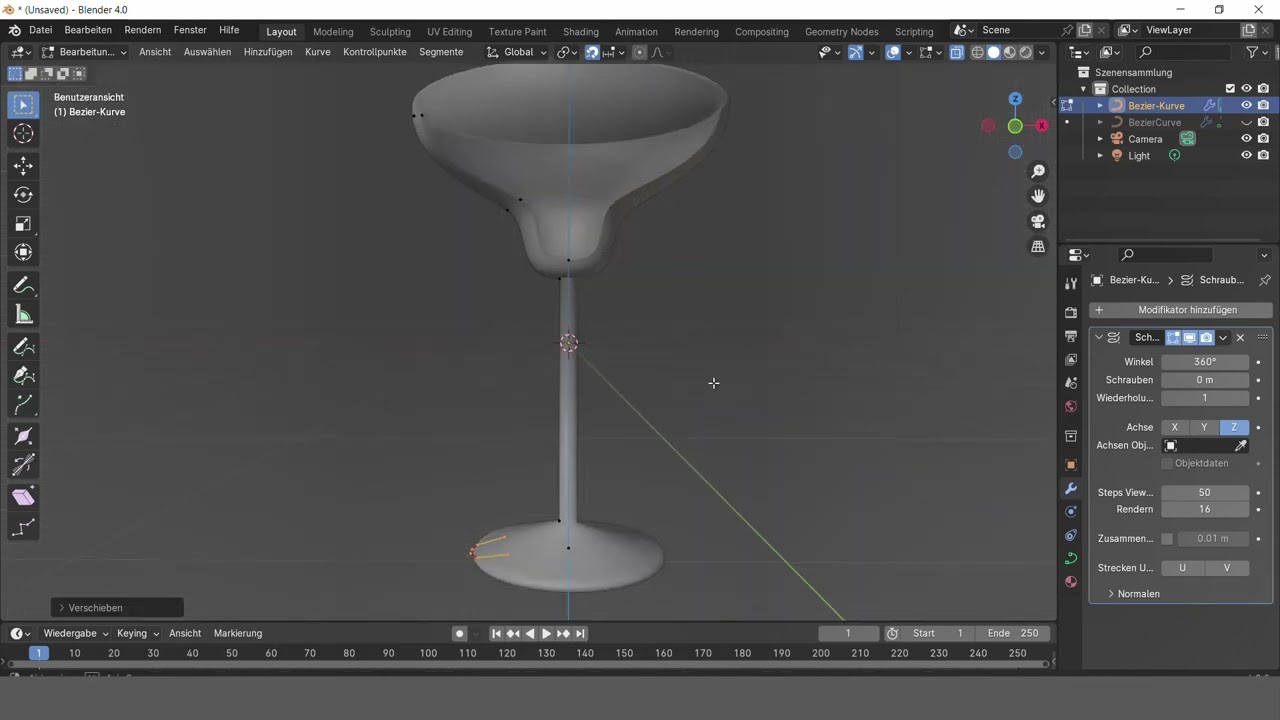This screenshot has width=1280, height=720.
Task: Toggle the snapping magnet in header
Action: pyautogui.click(x=592, y=52)
